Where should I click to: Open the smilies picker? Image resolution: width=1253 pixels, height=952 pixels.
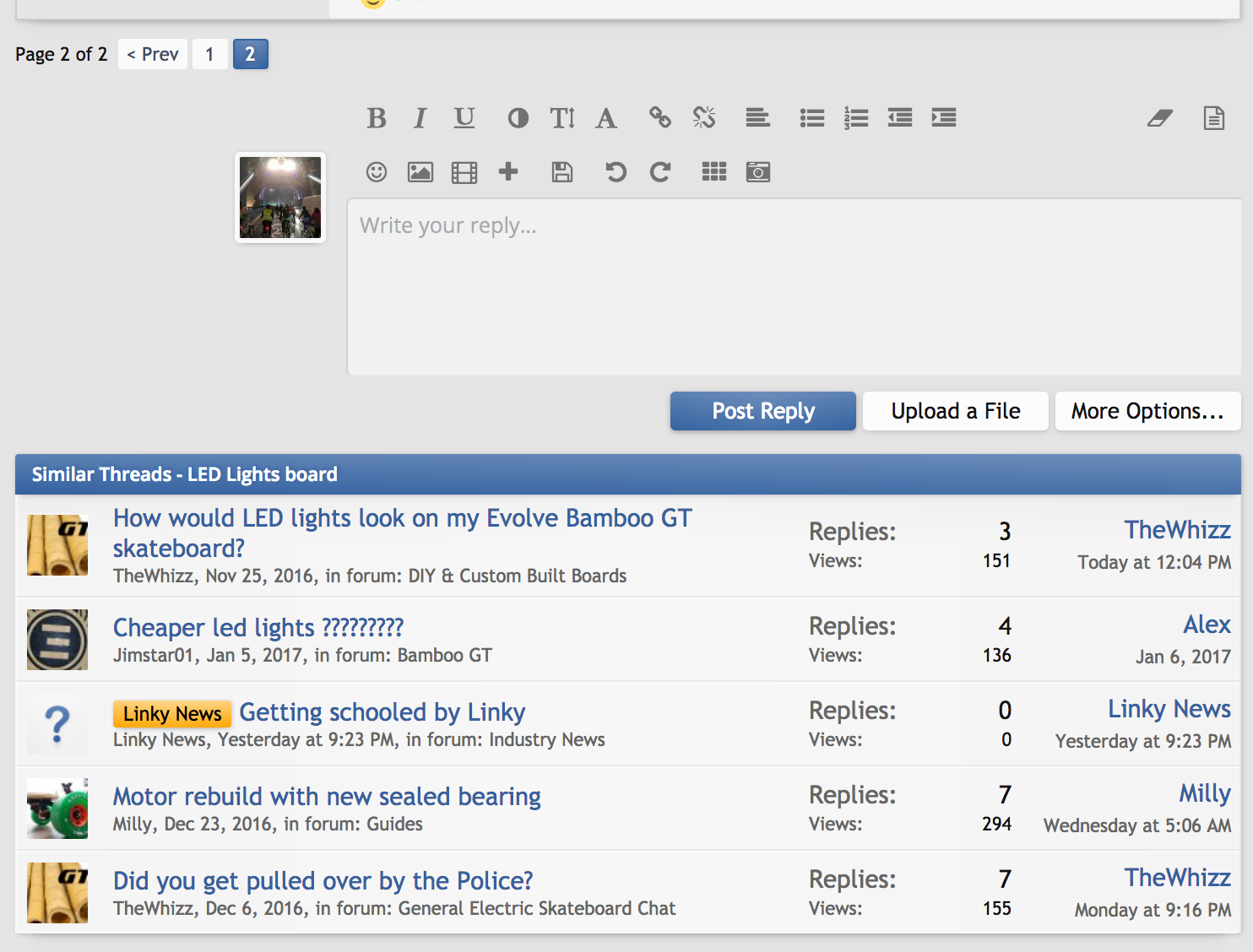click(x=377, y=172)
